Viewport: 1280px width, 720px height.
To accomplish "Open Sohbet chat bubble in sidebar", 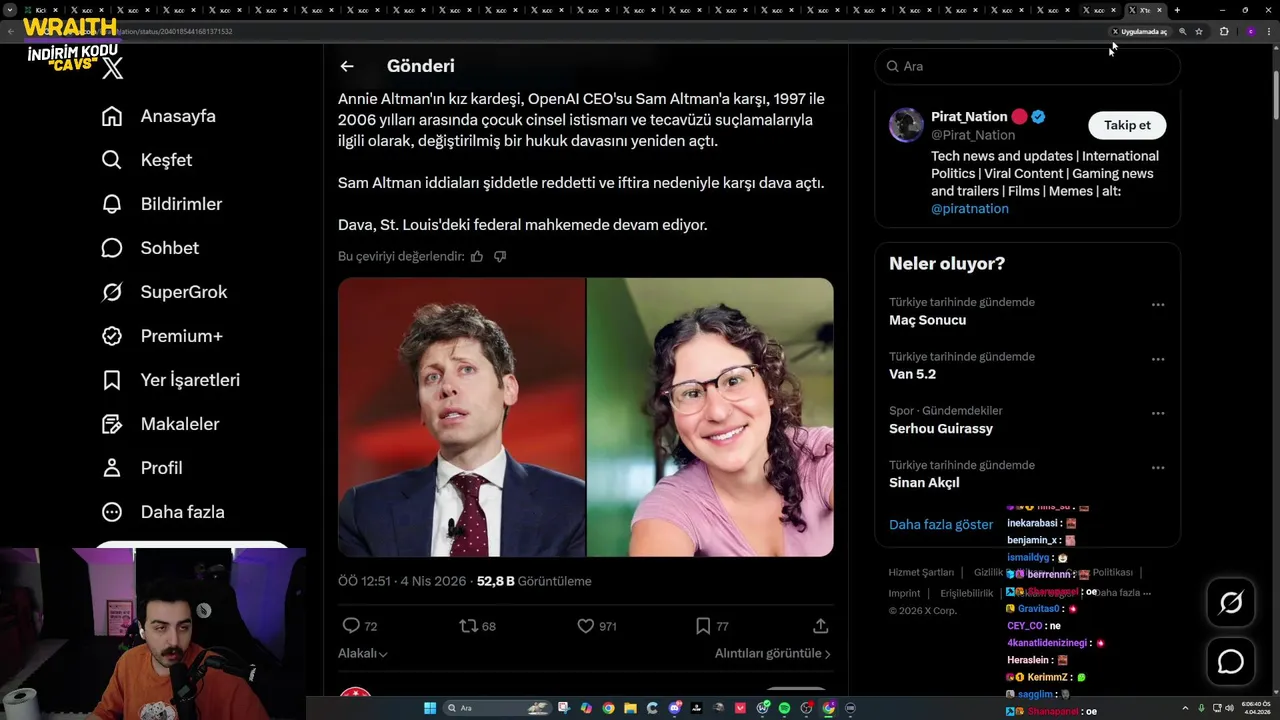I will point(112,248).
